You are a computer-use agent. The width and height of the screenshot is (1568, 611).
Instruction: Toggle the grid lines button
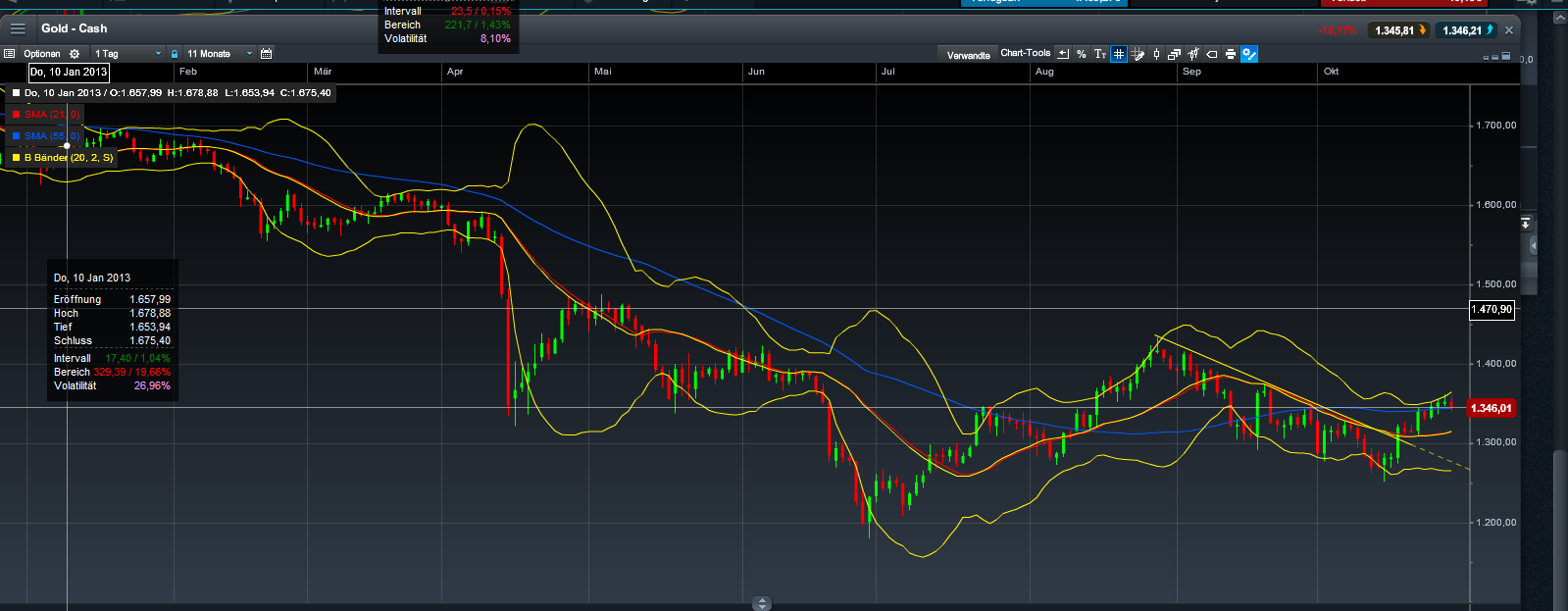[1118, 54]
